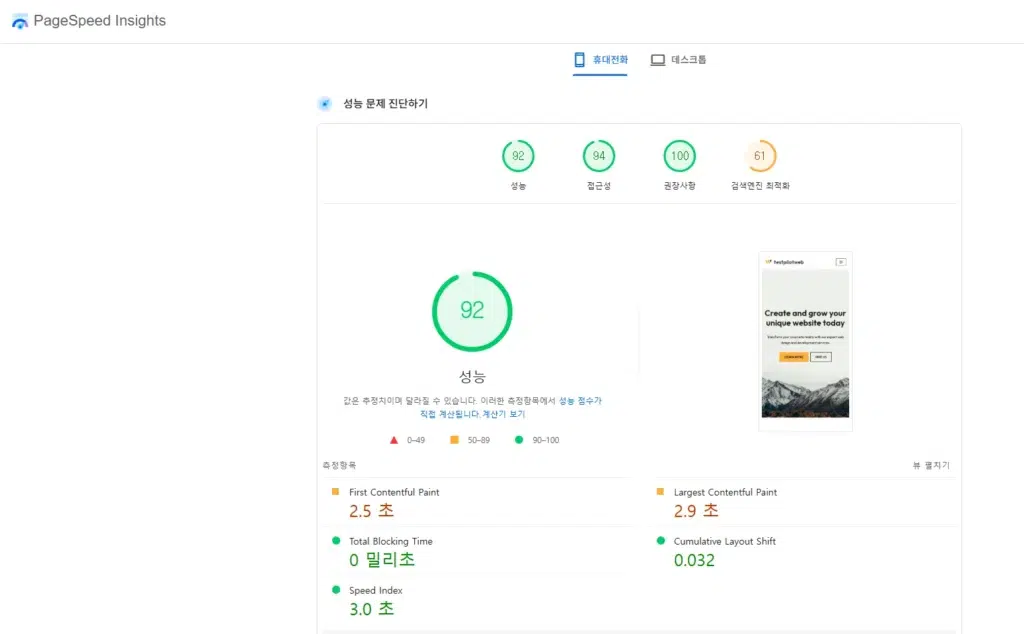Click the 검색엔진 최적화 61 gauge
The width and height of the screenshot is (1024, 634).
pyautogui.click(x=760, y=156)
